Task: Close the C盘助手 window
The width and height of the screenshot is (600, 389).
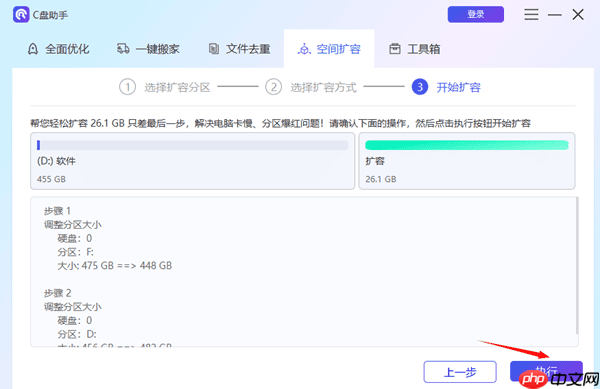Action: (x=578, y=15)
